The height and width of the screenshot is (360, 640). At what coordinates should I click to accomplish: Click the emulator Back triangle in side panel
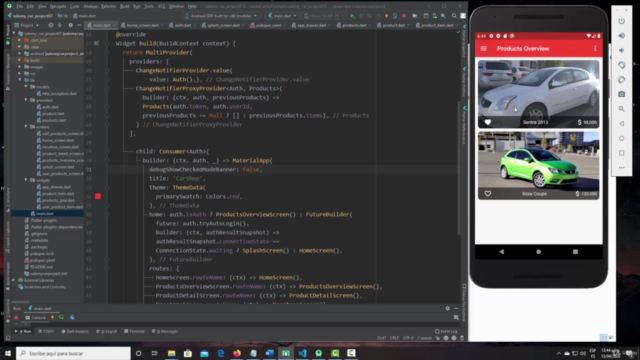[x=621, y=124]
